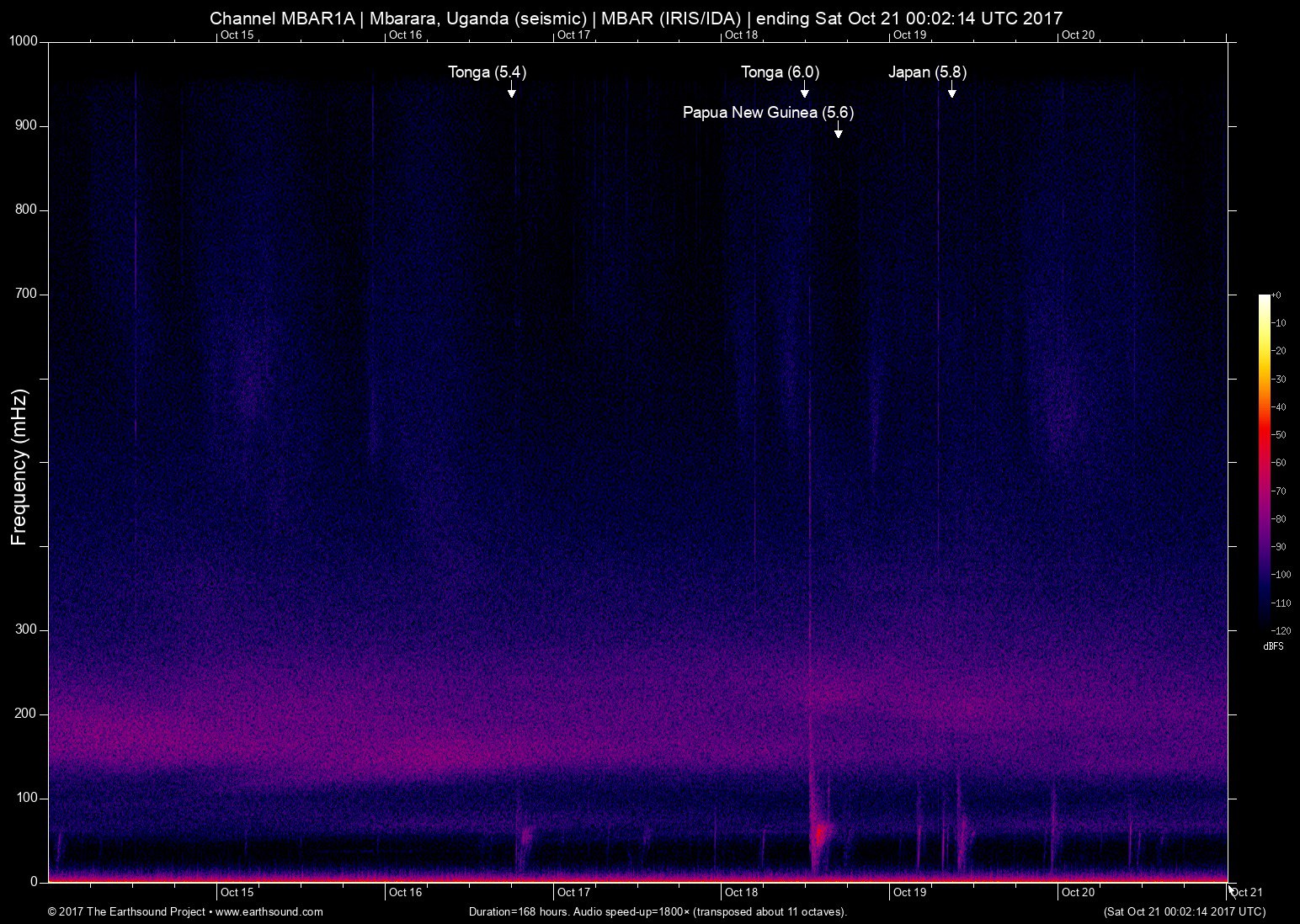Click the arrow under Japan (5.8) label
The width and height of the screenshot is (1300, 924).
pyautogui.click(x=951, y=90)
